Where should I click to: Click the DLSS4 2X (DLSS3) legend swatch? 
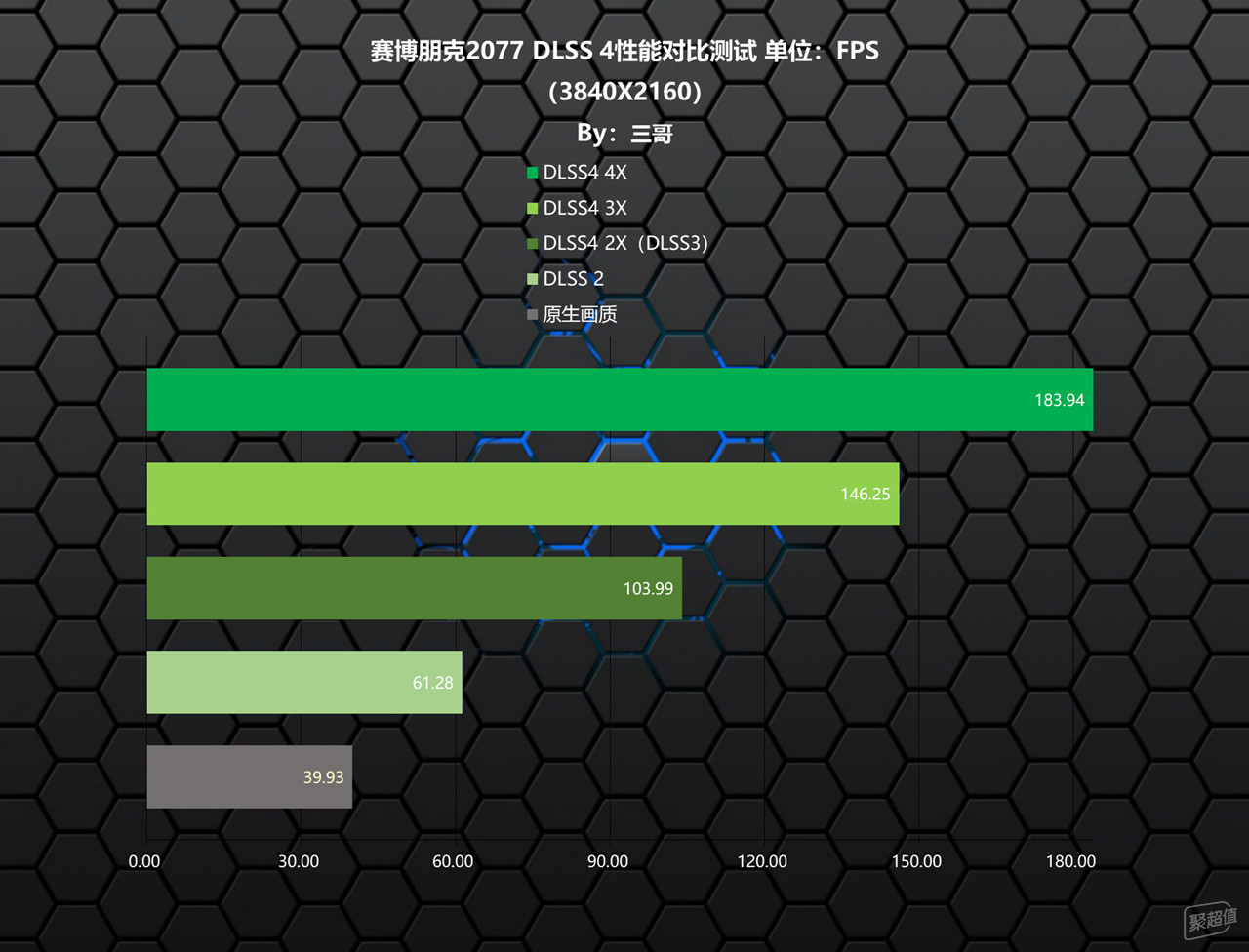532,243
